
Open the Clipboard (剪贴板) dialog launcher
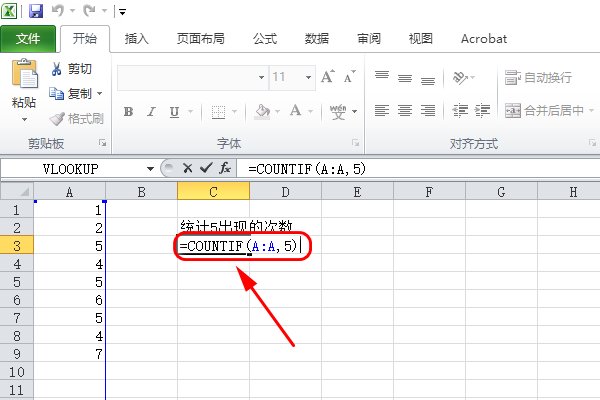[102, 143]
